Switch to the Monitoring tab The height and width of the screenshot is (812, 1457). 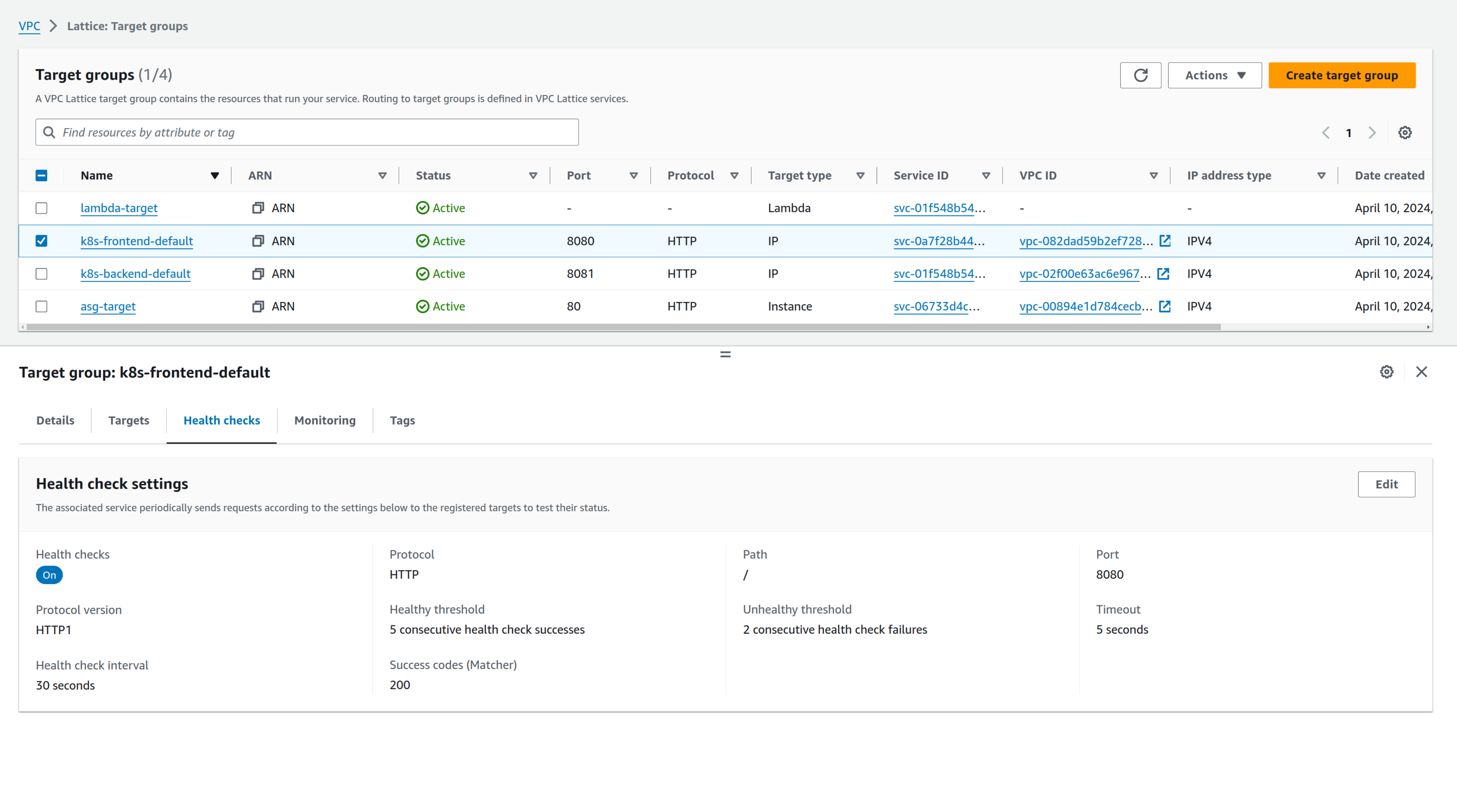coord(325,420)
